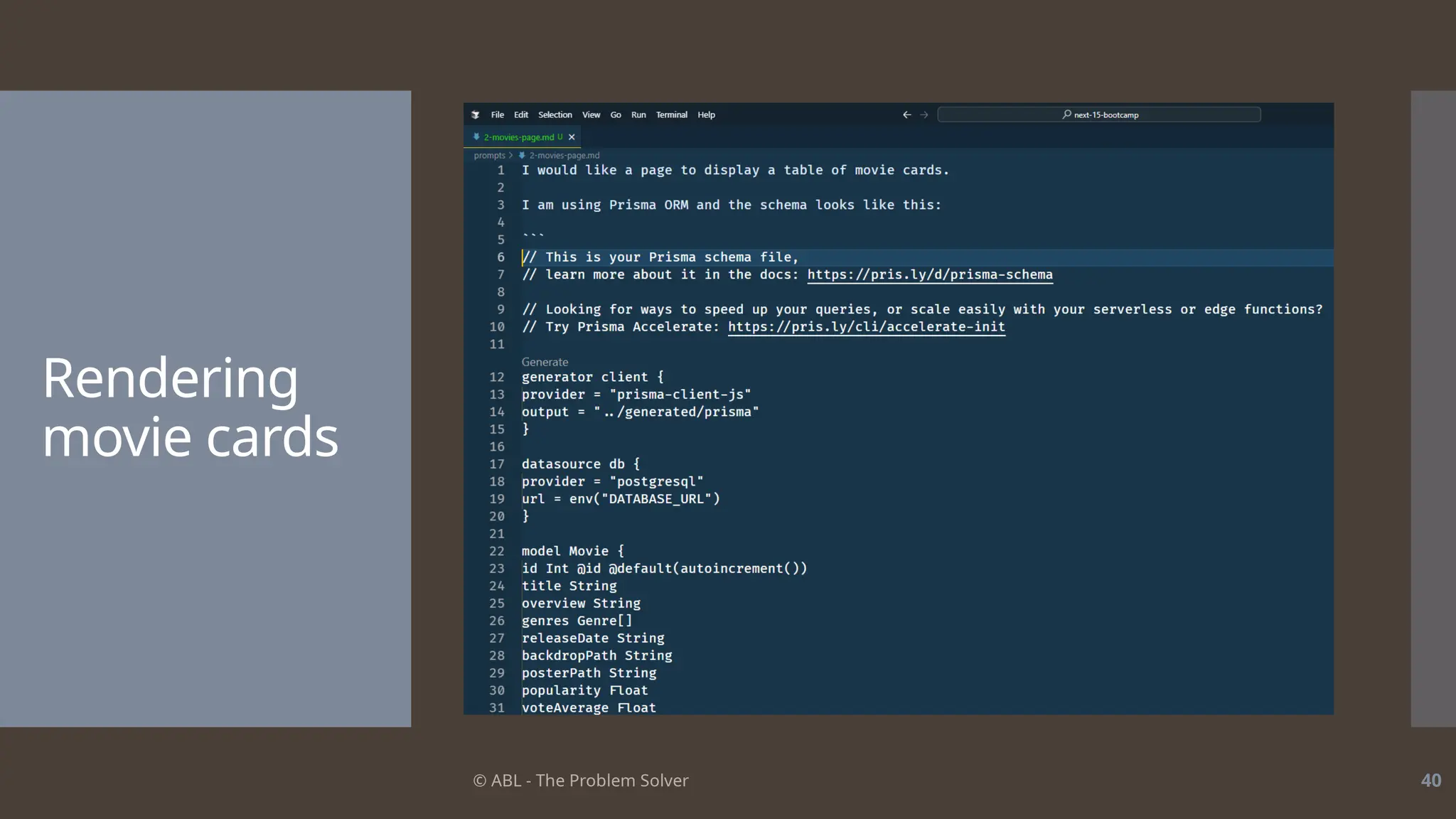Close the 2-movies-page.md tab
Screen dimensions: 1456x819
572,137
